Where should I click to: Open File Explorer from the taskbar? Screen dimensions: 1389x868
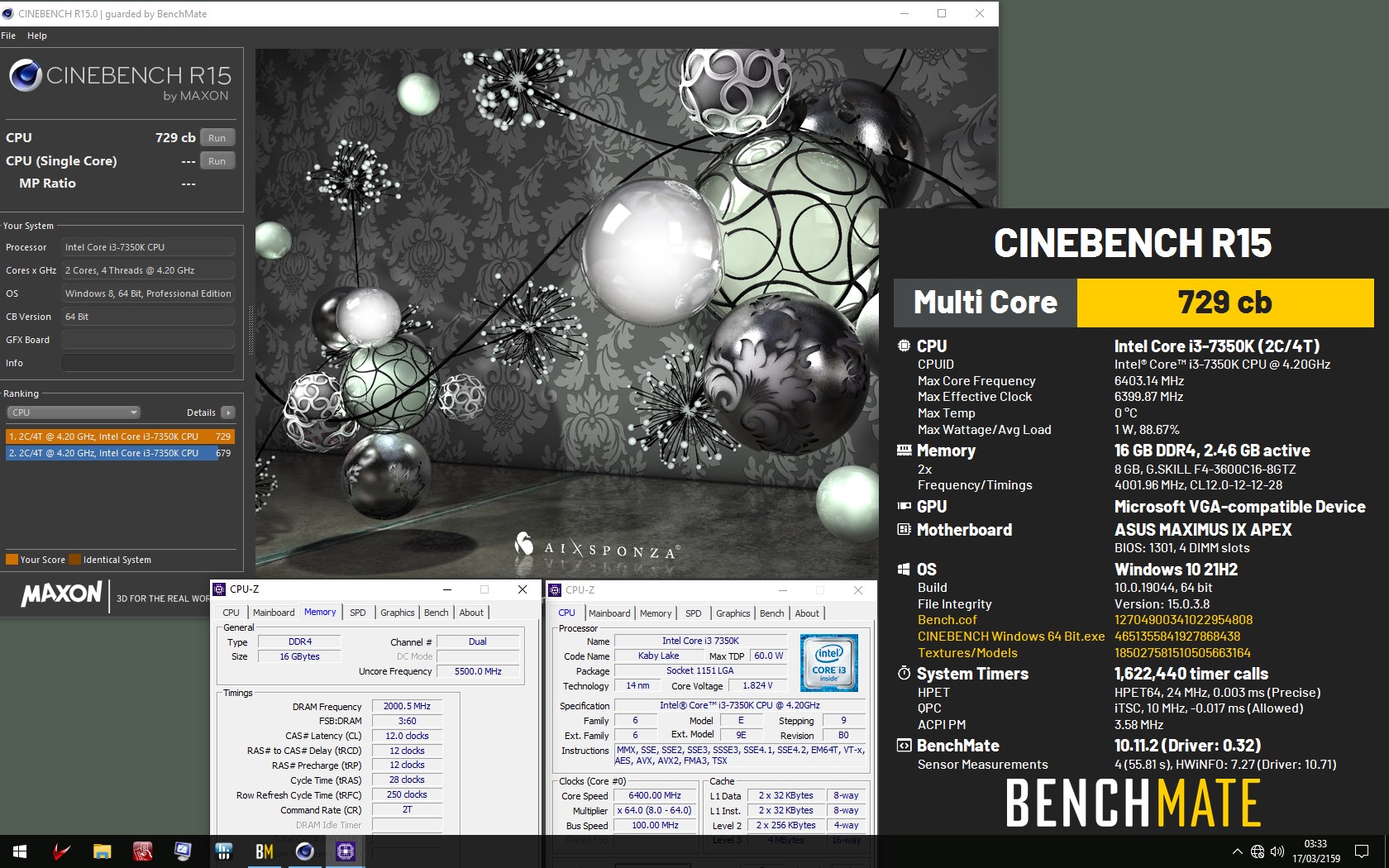(102, 851)
